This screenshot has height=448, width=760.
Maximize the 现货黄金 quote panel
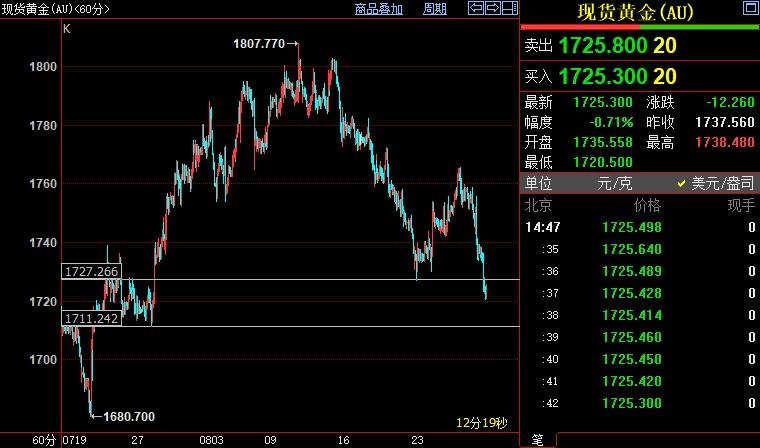[748, 8]
